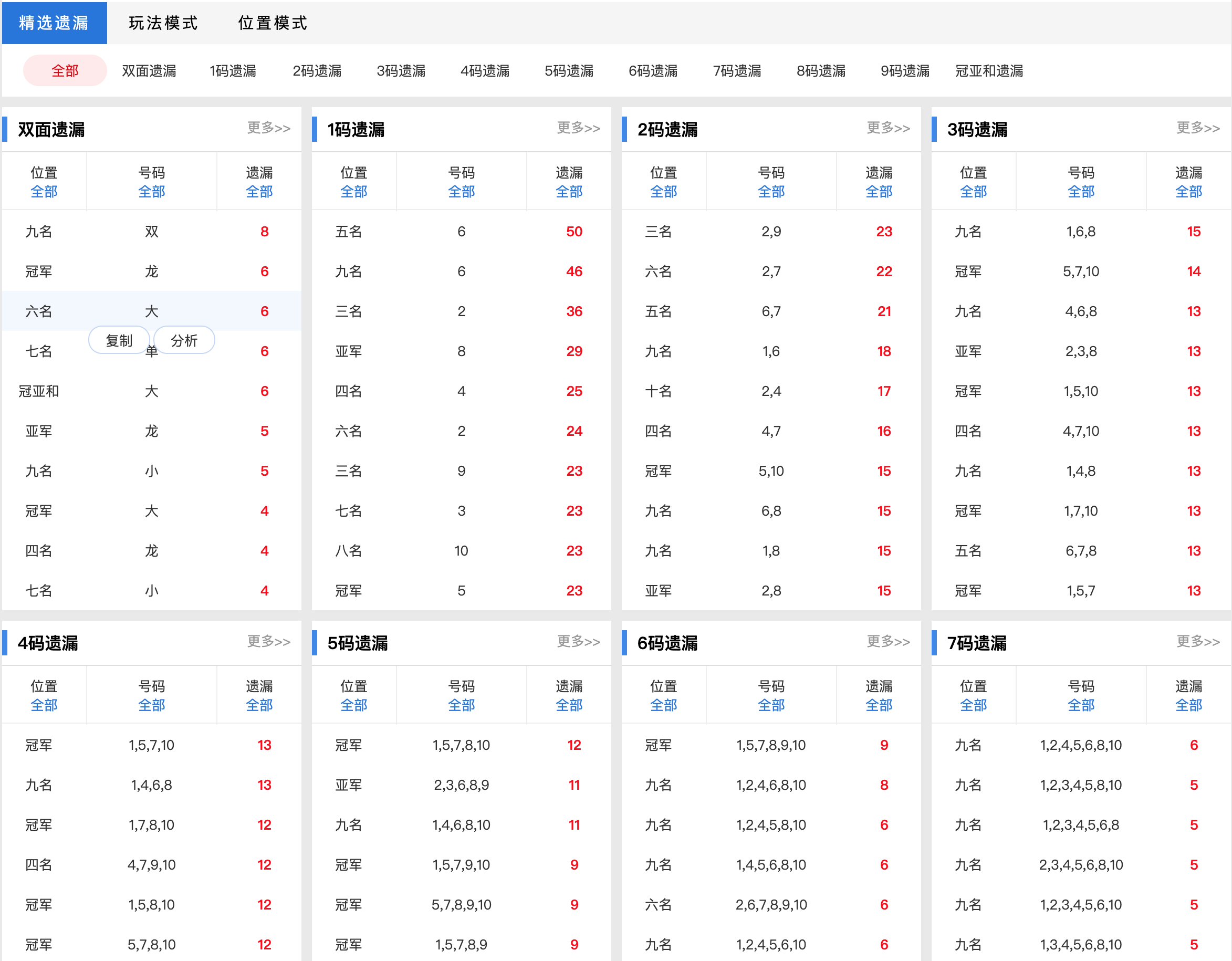Open 更多>> in the 双面遗漏 panel
Viewport: 1232px width, 961px height.
tap(267, 129)
